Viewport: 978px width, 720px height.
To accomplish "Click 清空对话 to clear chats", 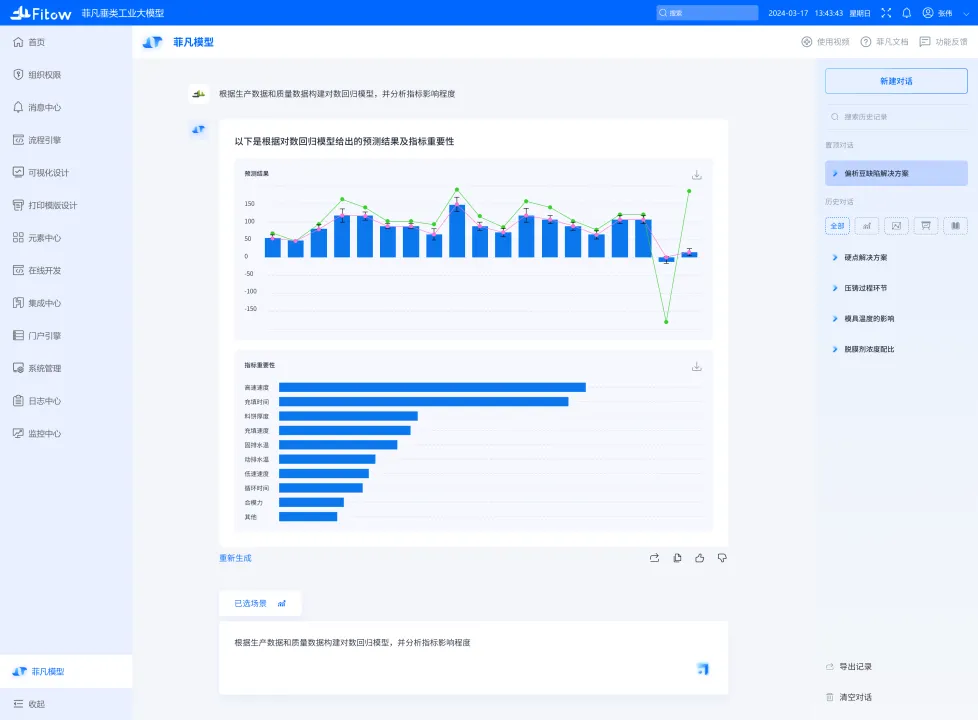I will pyautogui.click(x=849, y=697).
